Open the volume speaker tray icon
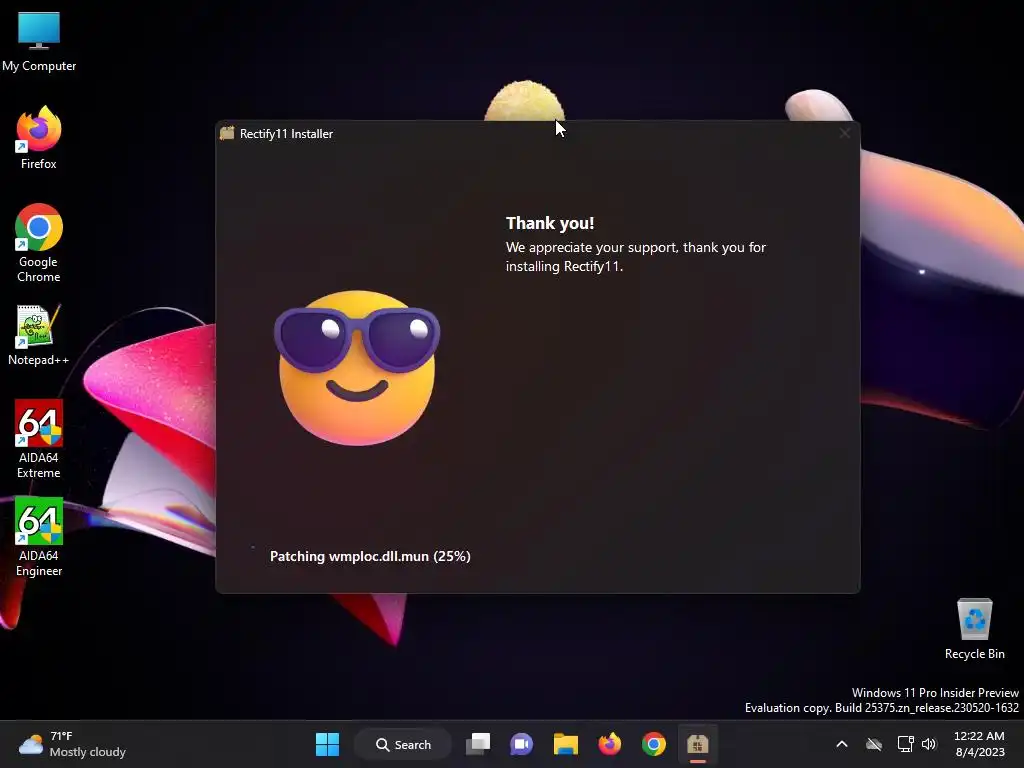Screen dimensions: 1024x768 (929, 744)
